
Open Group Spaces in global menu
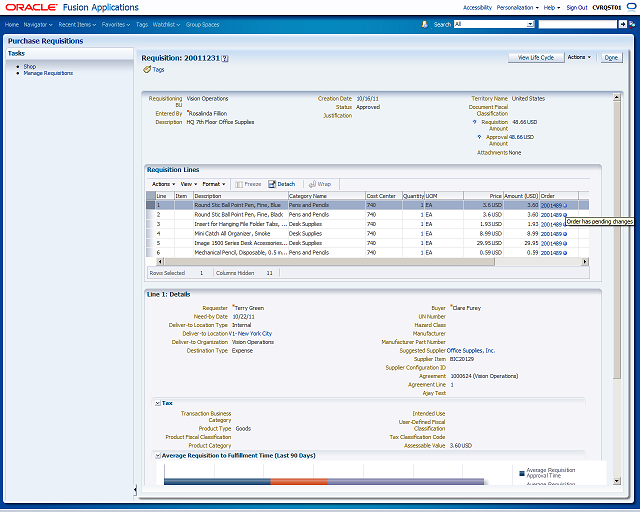[202, 24]
